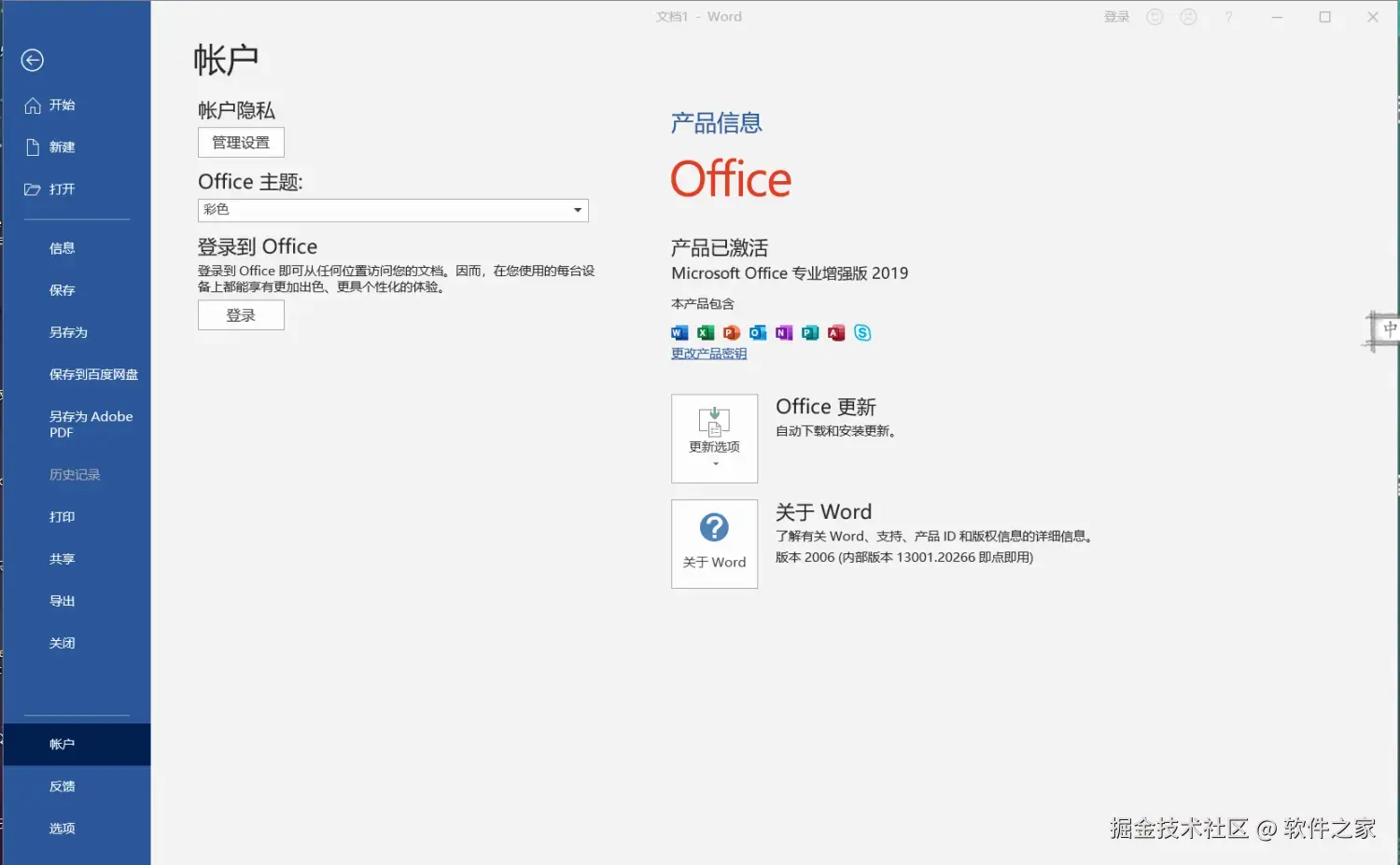Image resolution: width=1400 pixels, height=865 pixels.
Task: Click the 产品信息 heading
Action: tap(717, 123)
